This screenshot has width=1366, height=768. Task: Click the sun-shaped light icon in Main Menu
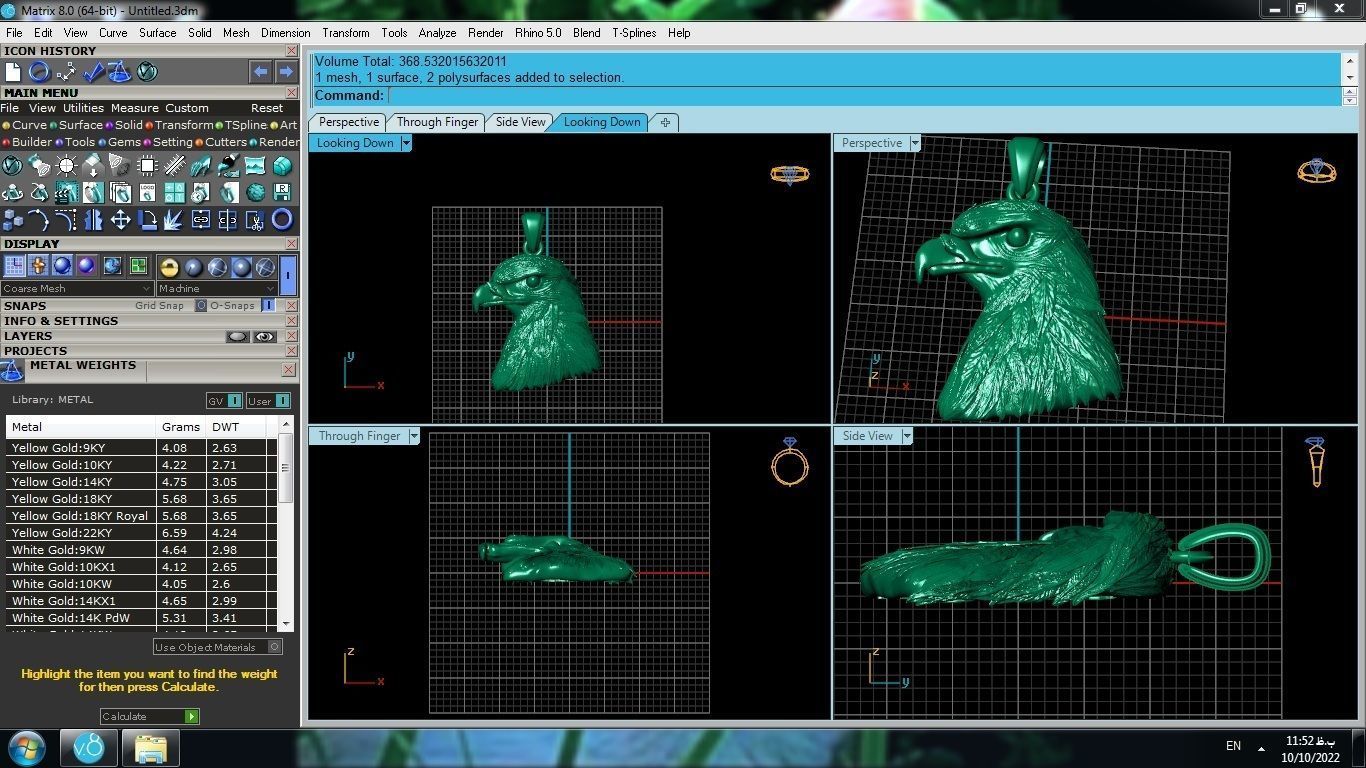[66, 165]
